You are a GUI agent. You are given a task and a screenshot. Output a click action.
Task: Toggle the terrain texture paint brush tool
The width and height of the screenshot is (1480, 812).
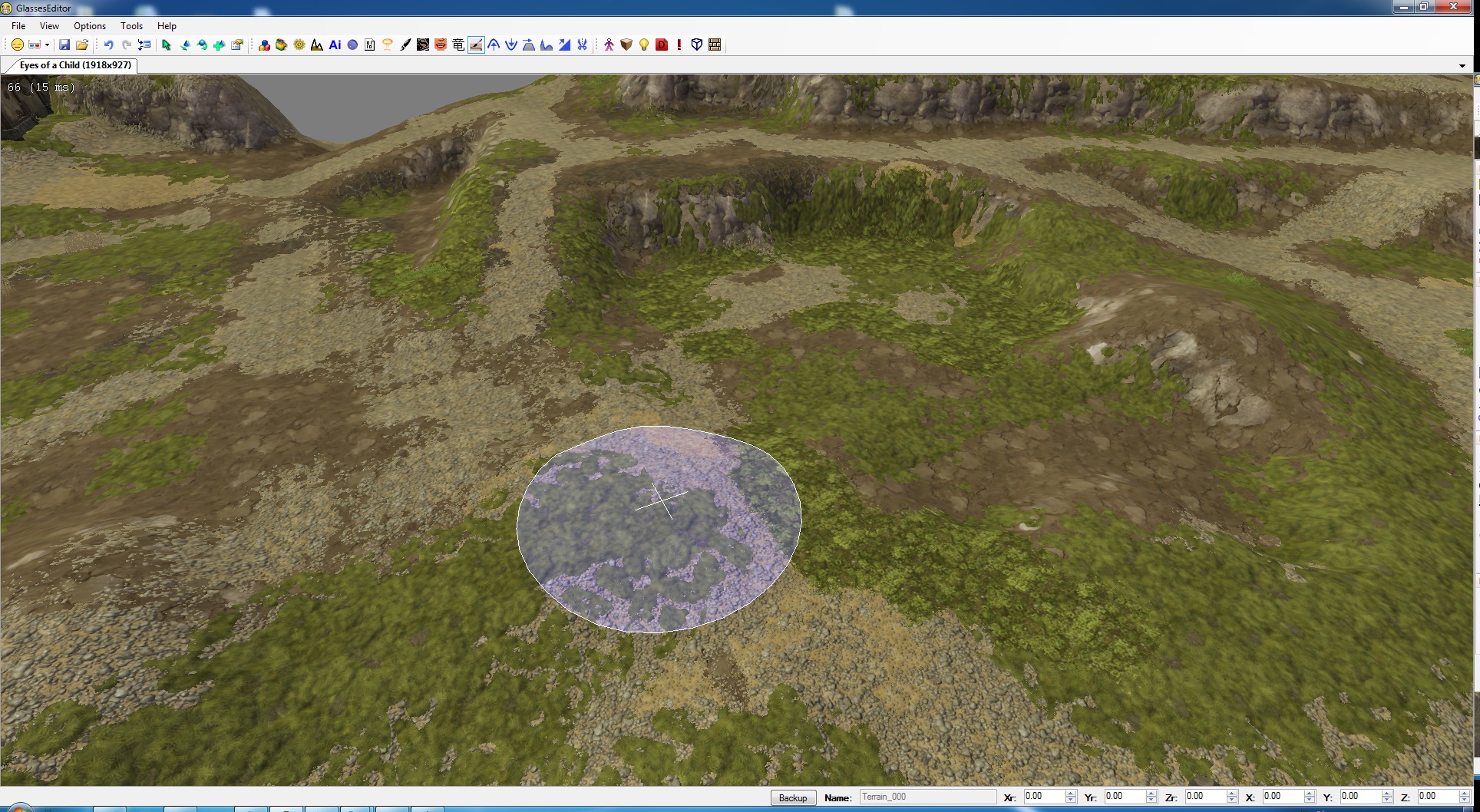tap(476, 45)
